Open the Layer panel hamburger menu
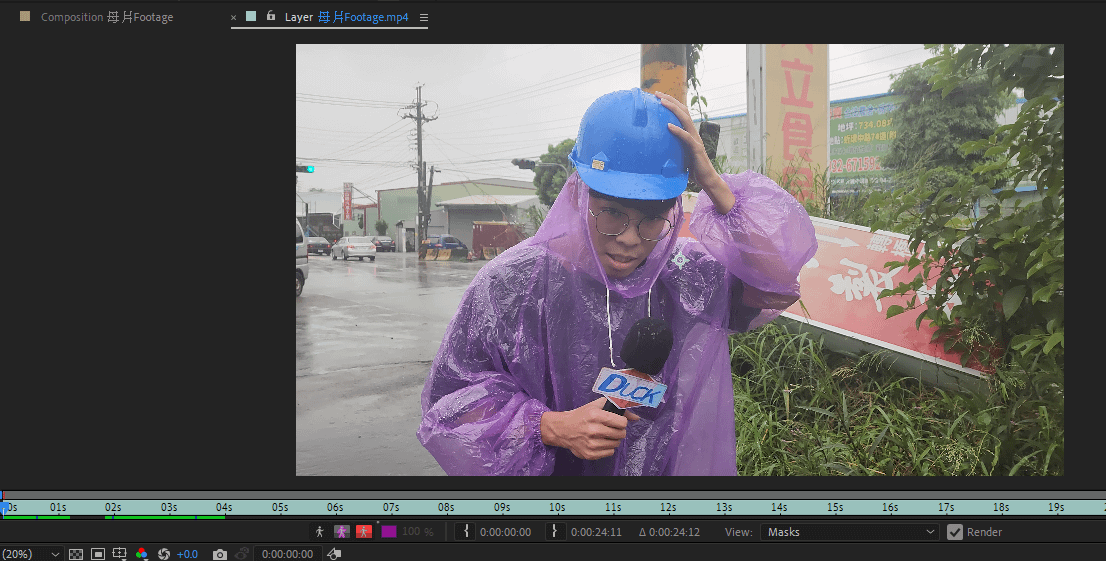 [x=424, y=17]
